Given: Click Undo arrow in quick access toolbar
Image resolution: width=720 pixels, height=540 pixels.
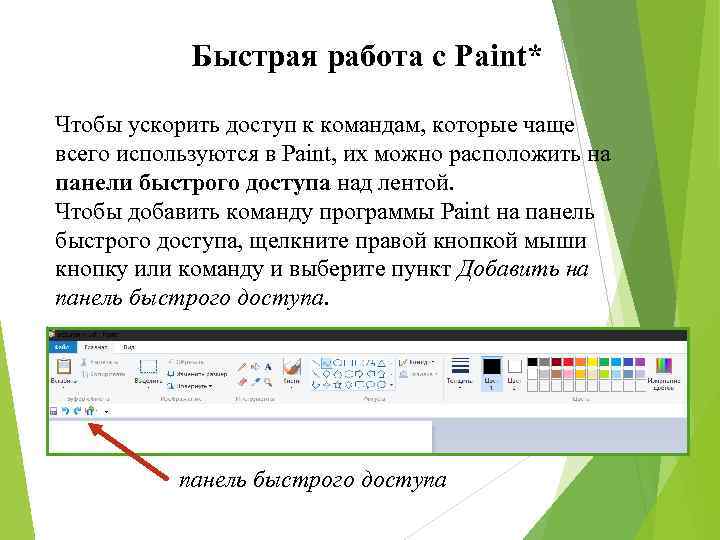Looking at the screenshot, I should pyautogui.click(x=65, y=411).
